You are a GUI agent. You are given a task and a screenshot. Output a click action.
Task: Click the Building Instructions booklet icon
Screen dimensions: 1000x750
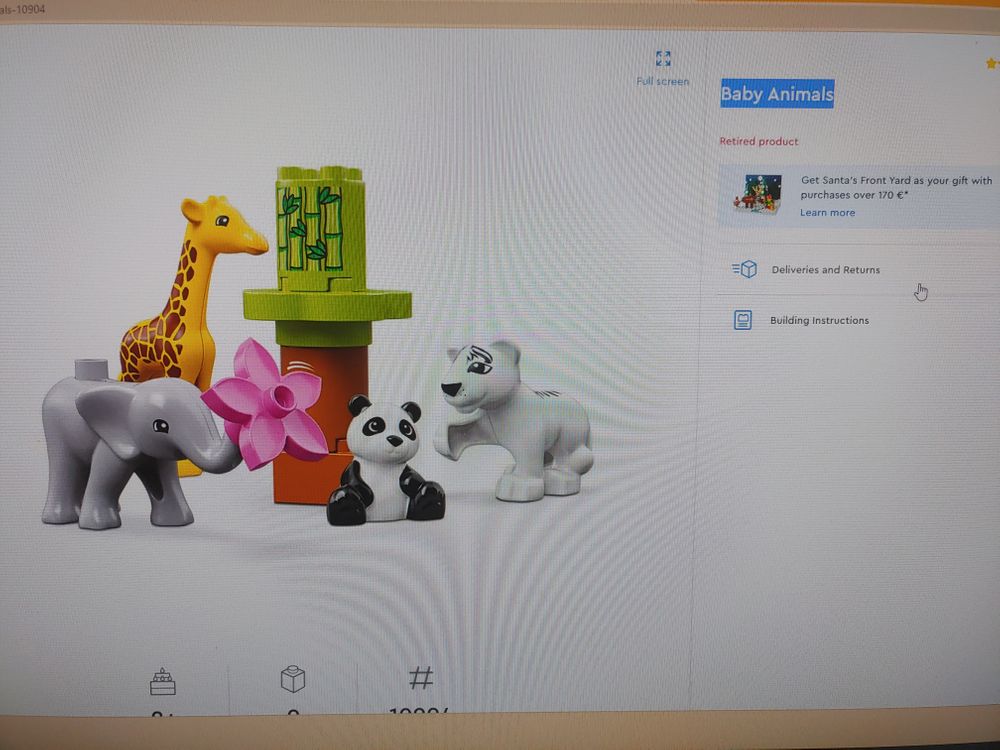(742, 320)
